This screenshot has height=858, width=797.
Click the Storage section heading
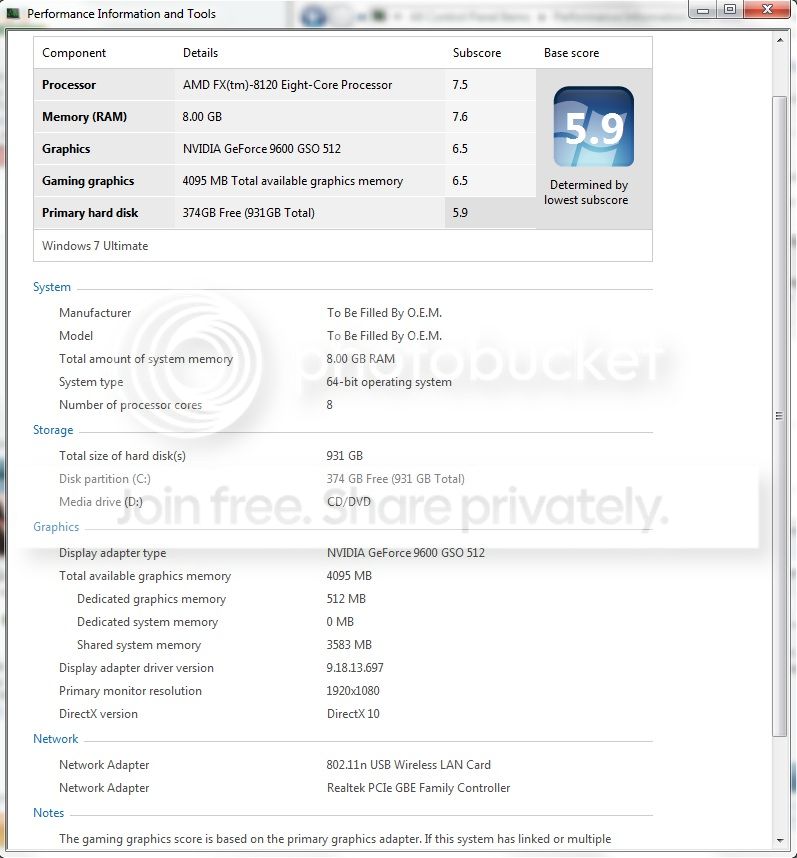click(x=53, y=430)
